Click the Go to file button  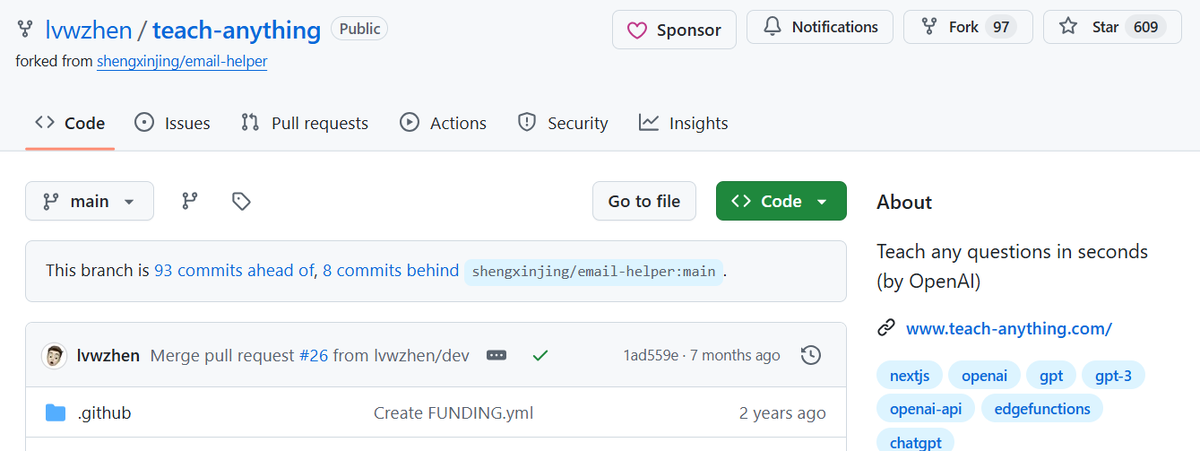pyautogui.click(x=644, y=201)
